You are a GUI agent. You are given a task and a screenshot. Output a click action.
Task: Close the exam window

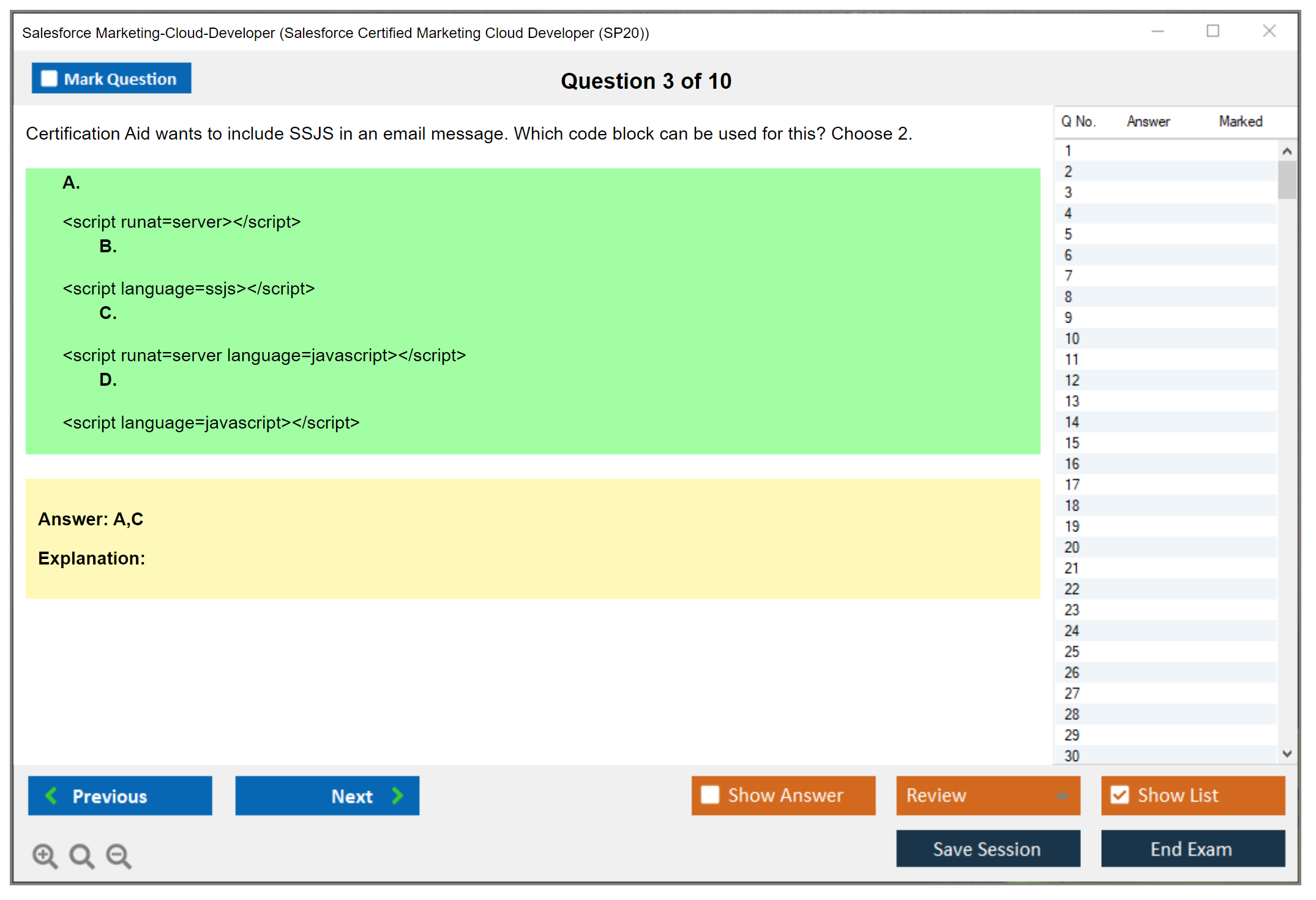[1269, 31]
